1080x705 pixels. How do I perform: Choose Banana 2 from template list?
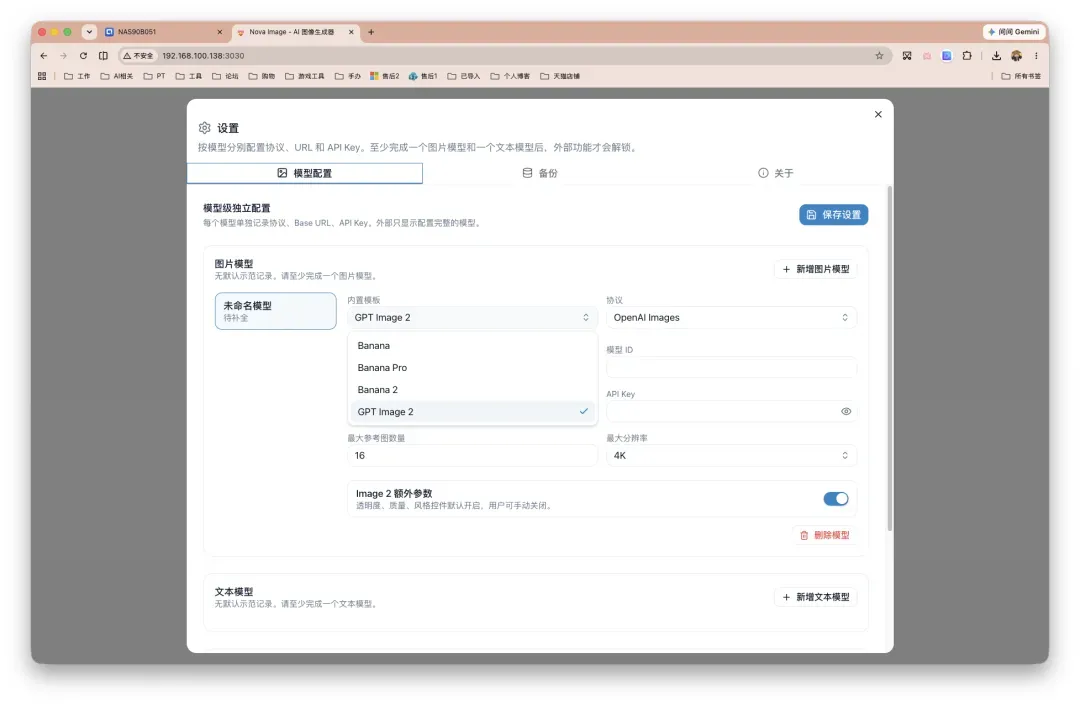(472, 390)
